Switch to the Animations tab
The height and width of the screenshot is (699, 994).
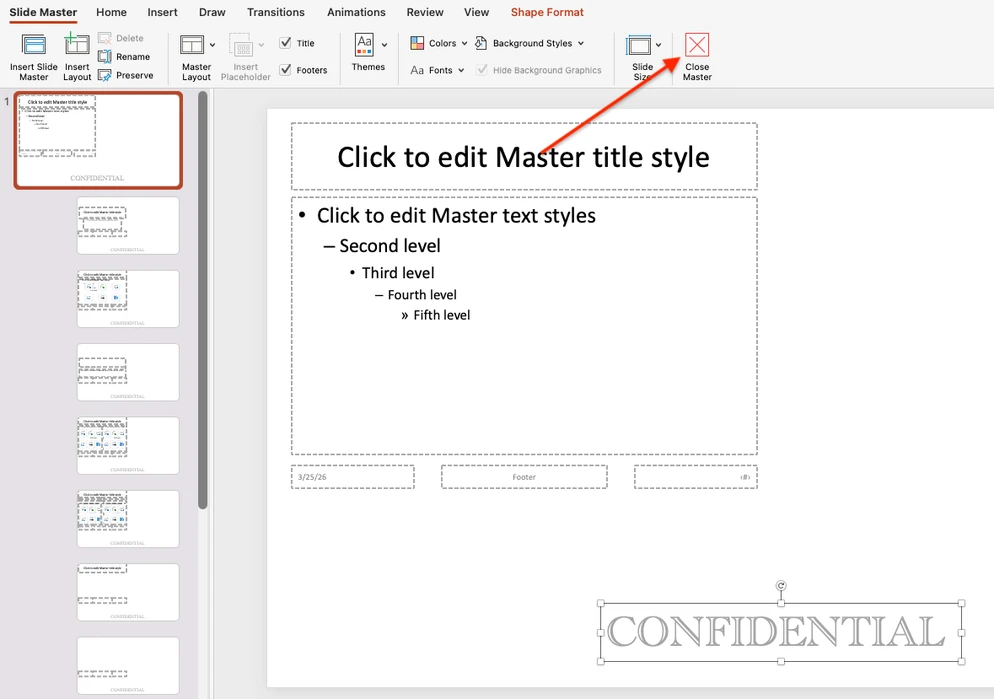coord(356,12)
